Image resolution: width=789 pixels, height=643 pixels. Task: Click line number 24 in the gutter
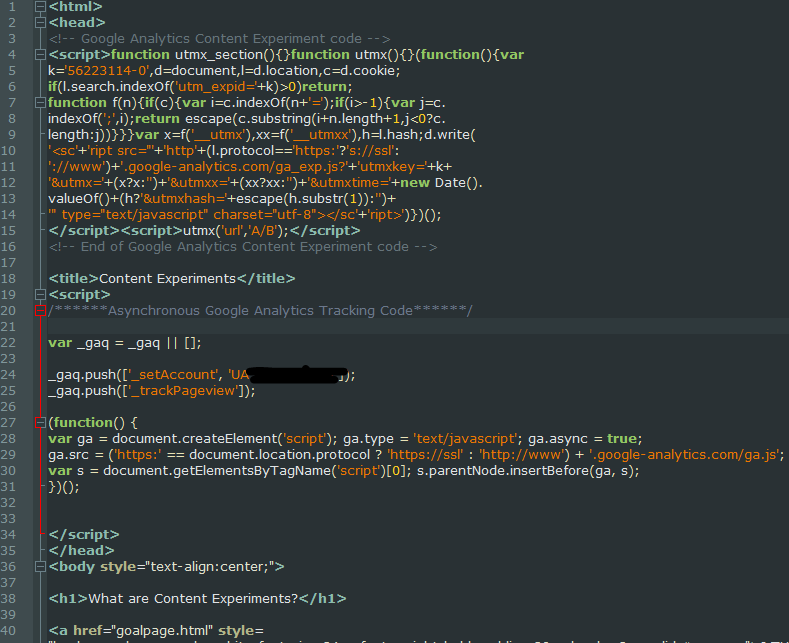[x=9, y=375]
